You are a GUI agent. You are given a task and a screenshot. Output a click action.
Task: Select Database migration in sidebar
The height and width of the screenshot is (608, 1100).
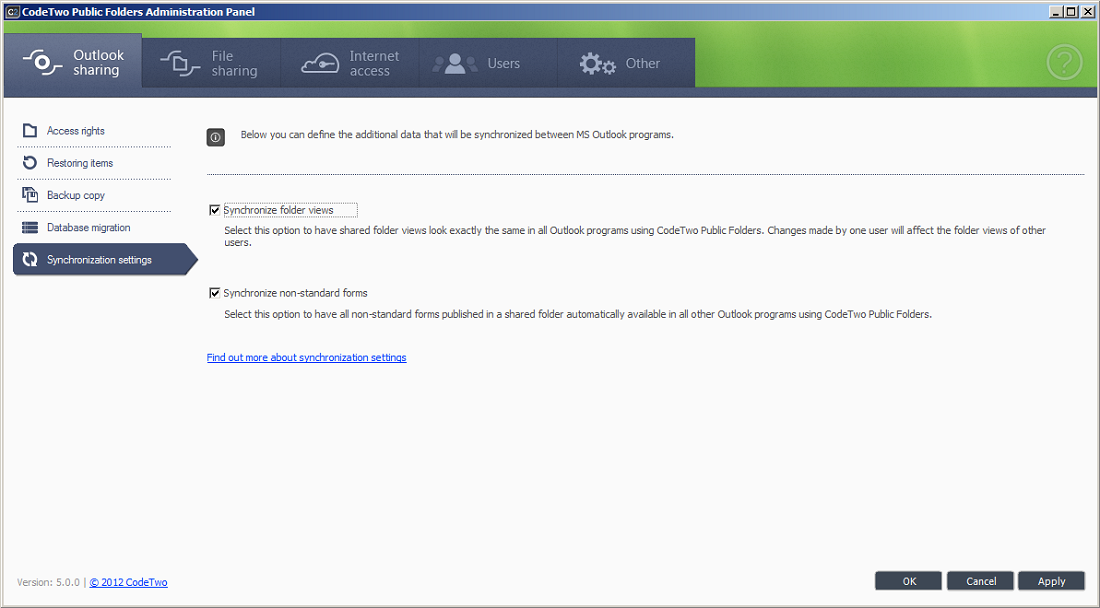[93, 227]
